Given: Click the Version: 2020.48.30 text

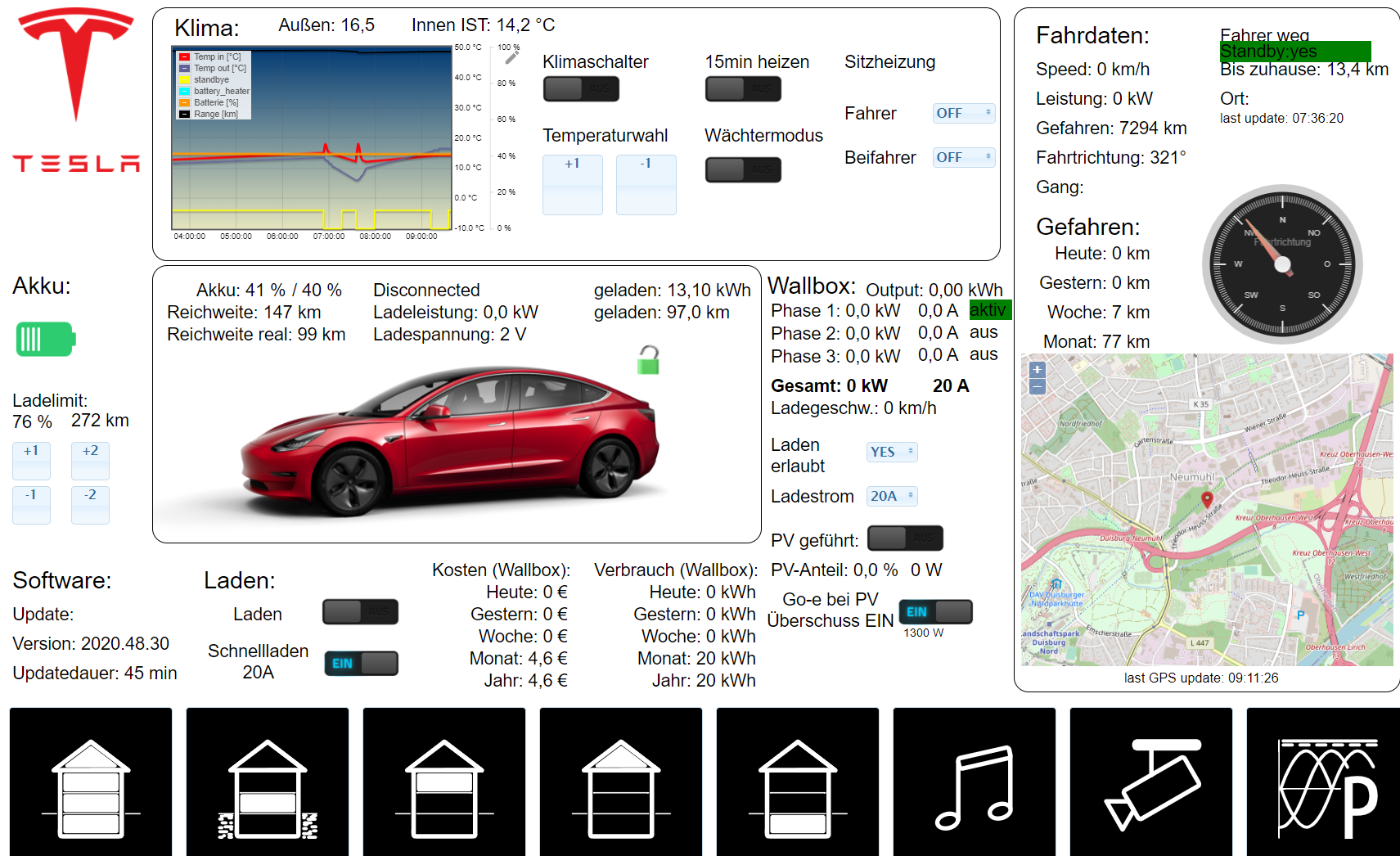Looking at the screenshot, I should click(x=91, y=644).
